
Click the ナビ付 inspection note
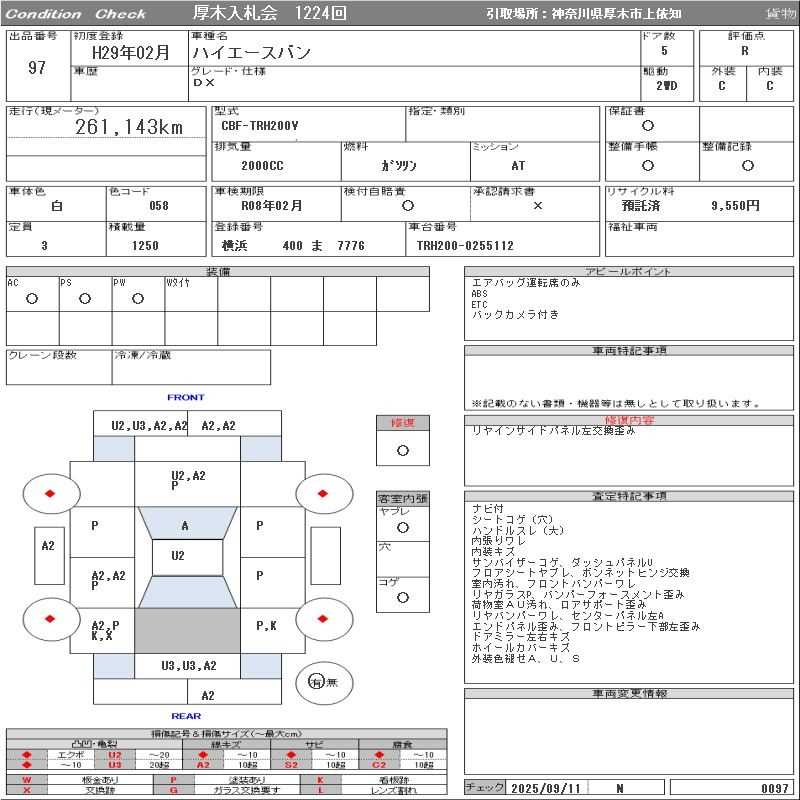point(488,508)
